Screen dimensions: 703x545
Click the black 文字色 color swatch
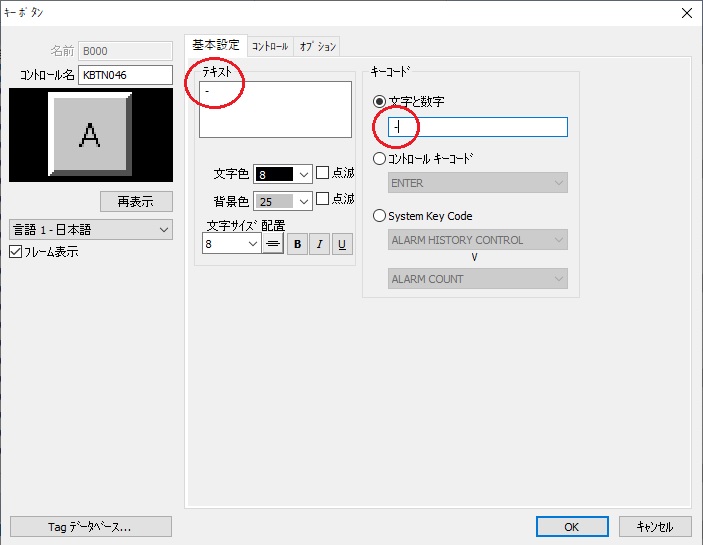coord(274,174)
